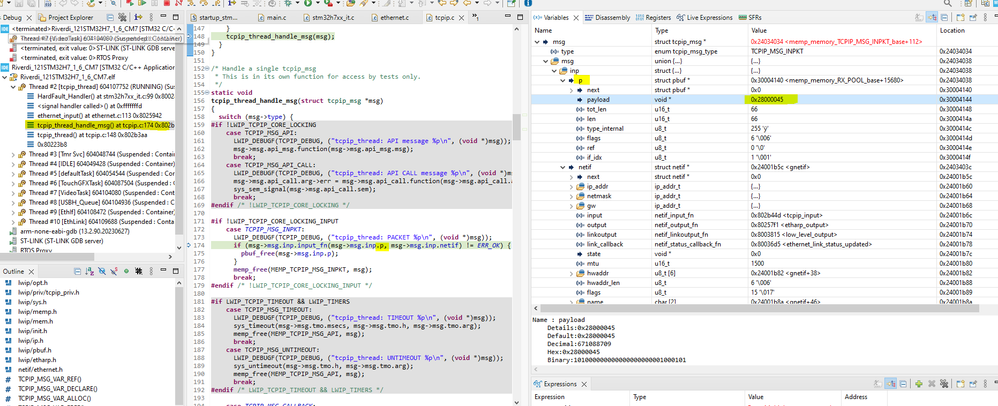Collapse all in the Expressions toolbar
Viewport: 998px width, 406px height.
(903, 384)
